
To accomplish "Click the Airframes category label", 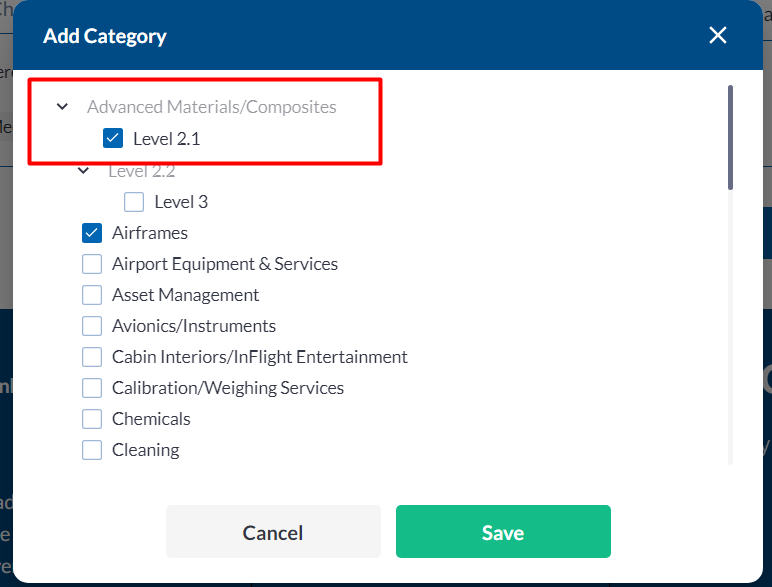I will pos(150,233).
